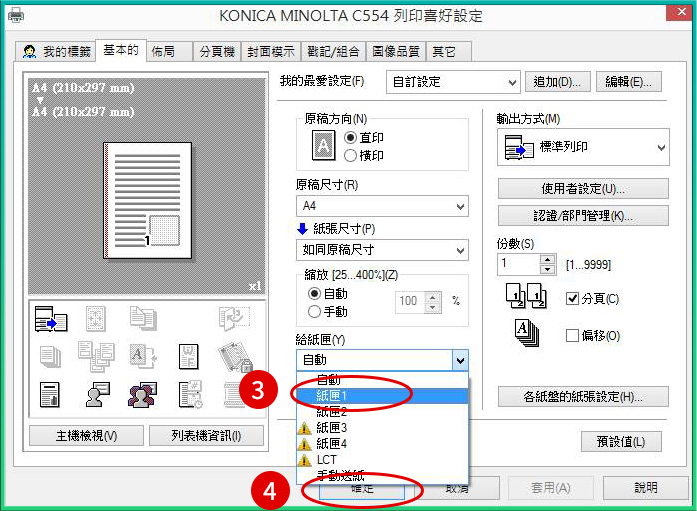Click the portrait orientation letter A icon
Image resolution: width=697 pixels, height=511 pixels.
[x=324, y=145]
